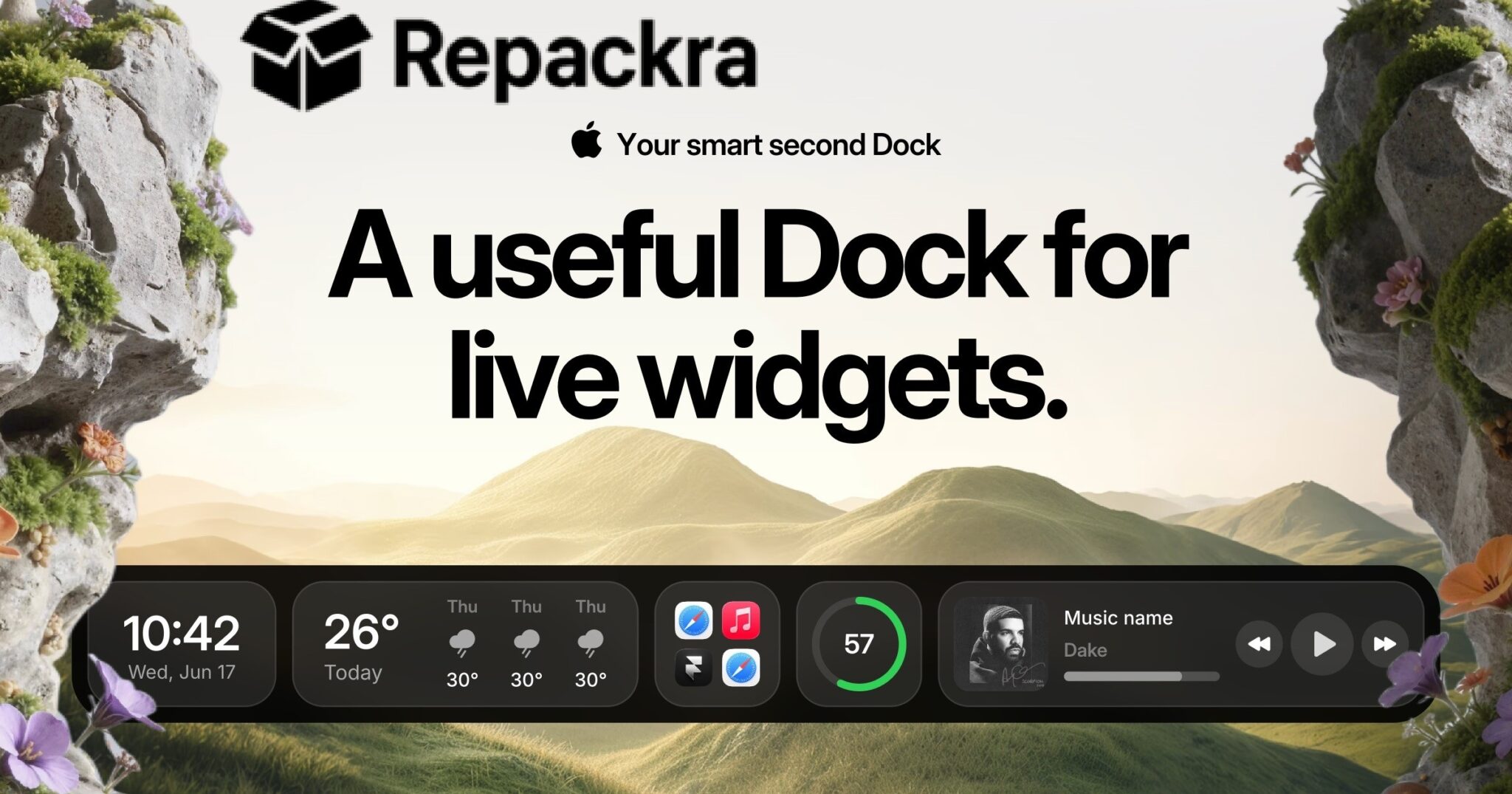
Task: Click the 'Dake' artist name
Action: [x=1085, y=650]
